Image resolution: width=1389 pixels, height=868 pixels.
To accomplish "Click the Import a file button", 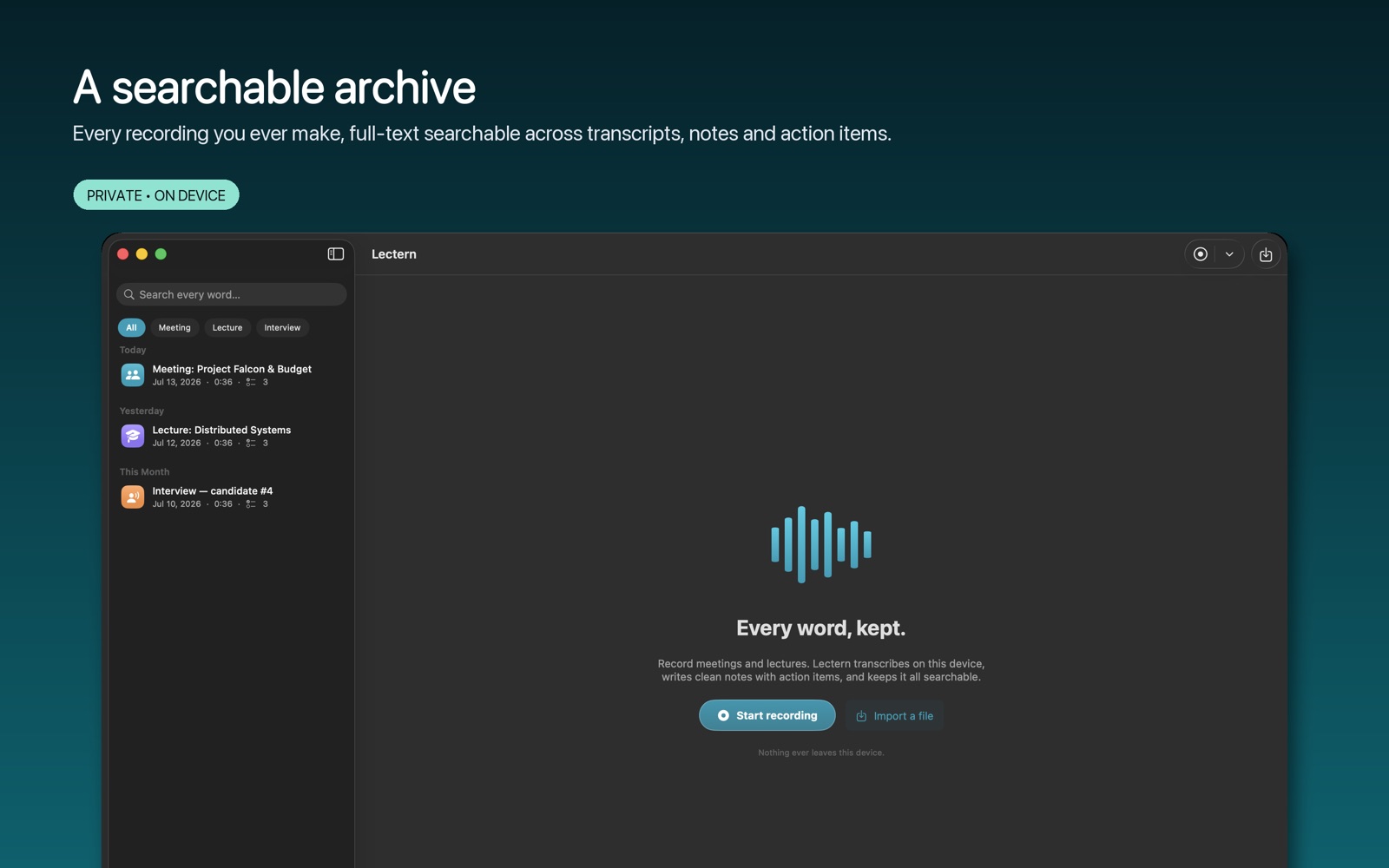I will click(894, 715).
